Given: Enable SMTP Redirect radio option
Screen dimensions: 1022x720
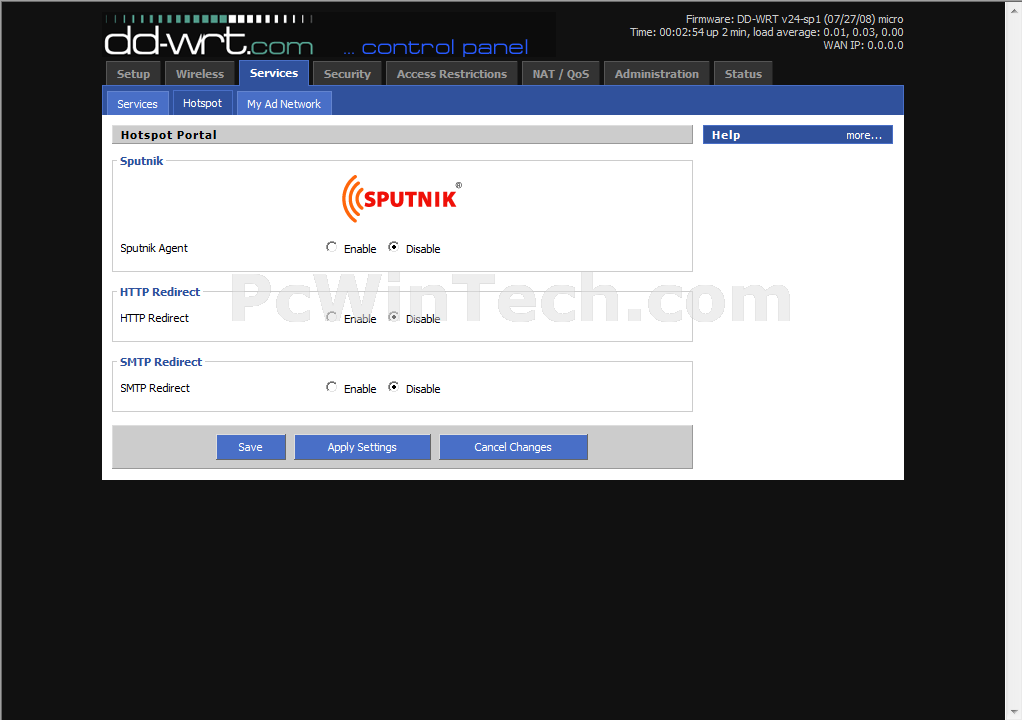Looking at the screenshot, I should [x=332, y=387].
